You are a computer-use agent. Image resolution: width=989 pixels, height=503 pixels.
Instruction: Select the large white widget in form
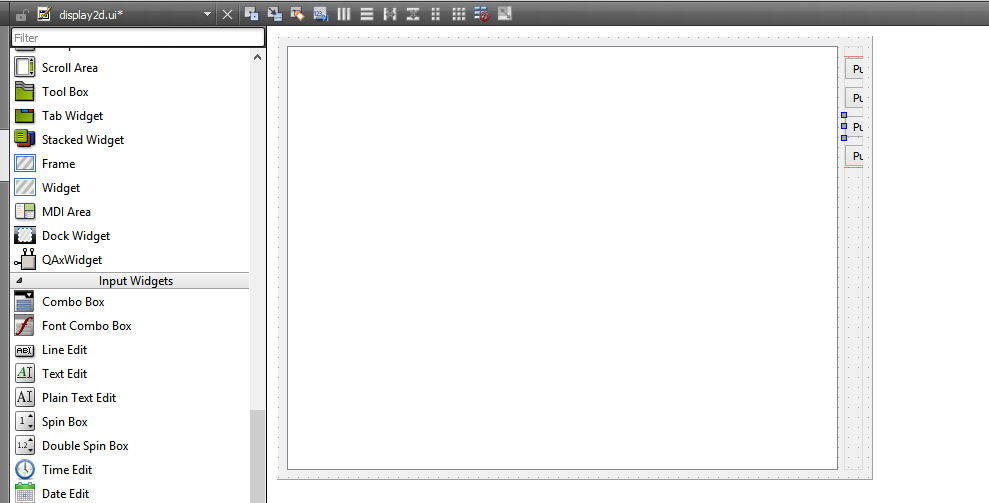click(x=562, y=258)
